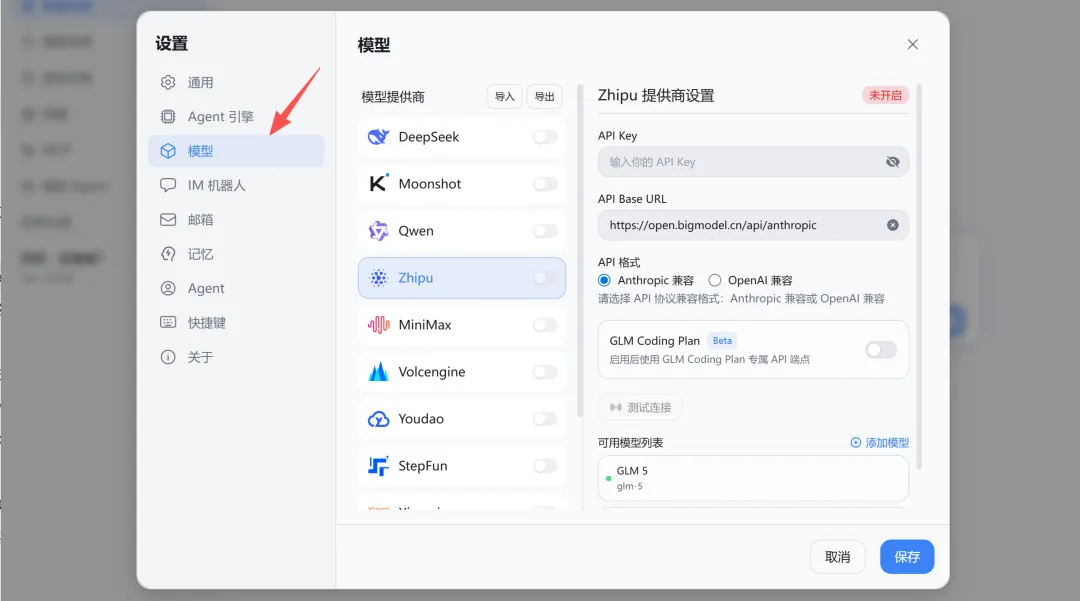Enable the StepFun provider switch

coord(545,466)
